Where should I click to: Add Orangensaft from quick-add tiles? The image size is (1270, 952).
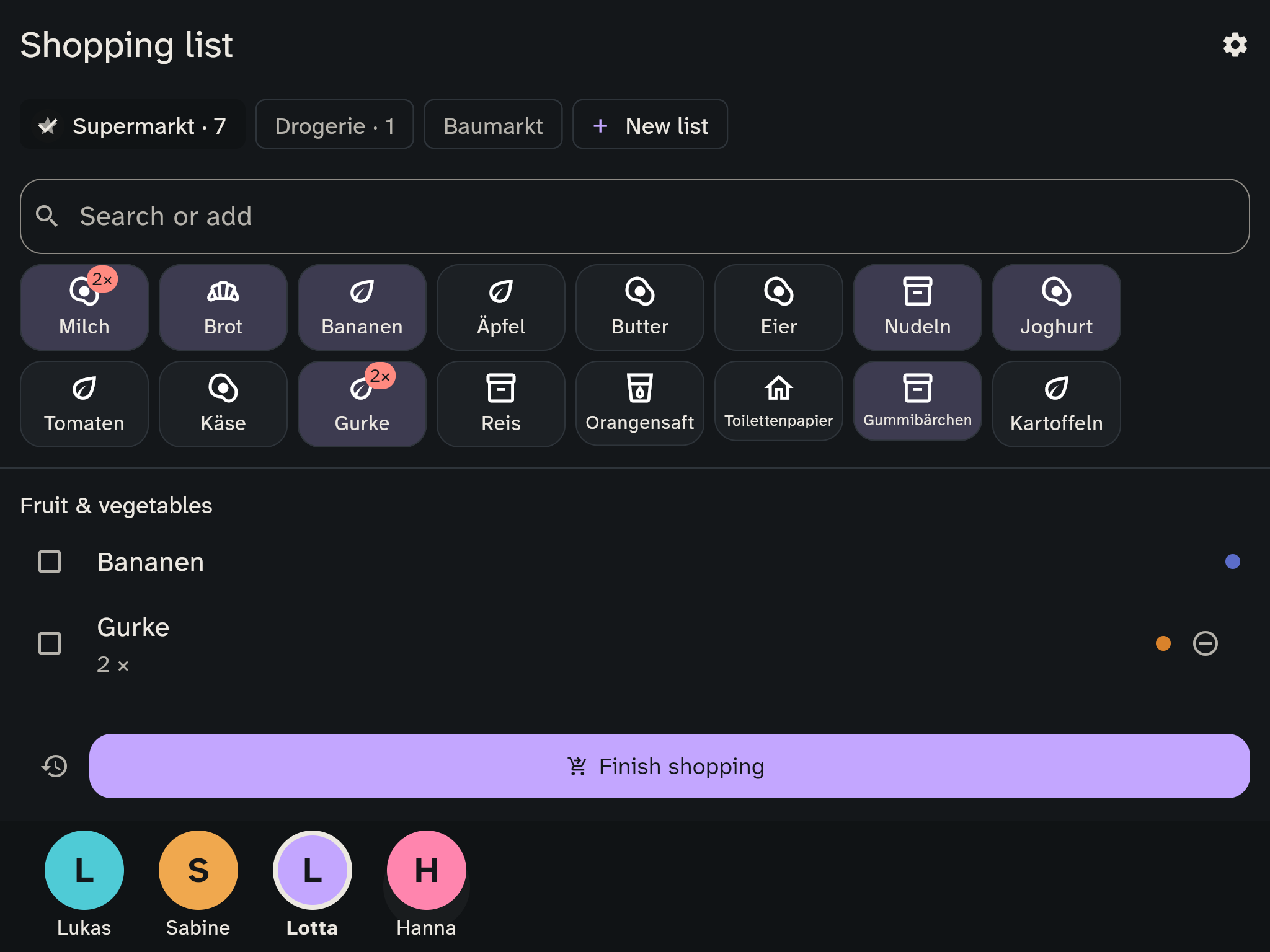click(640, 403)
